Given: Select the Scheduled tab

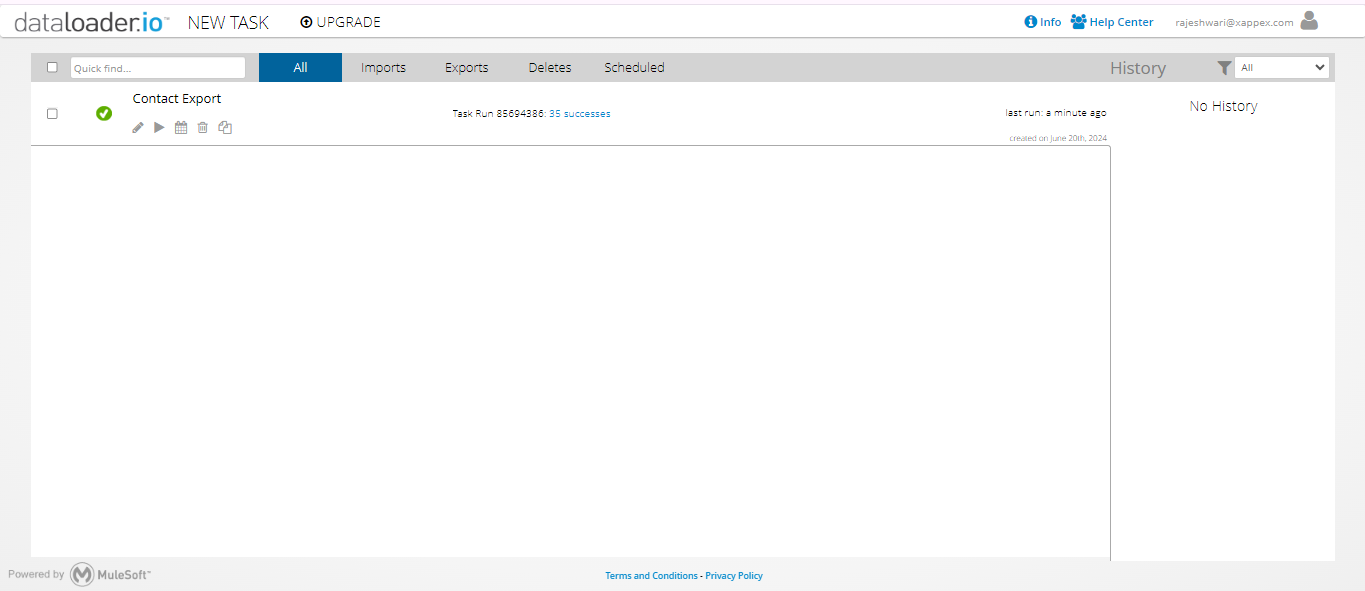Looking at the screenshot, I should (x=634, y=67).
